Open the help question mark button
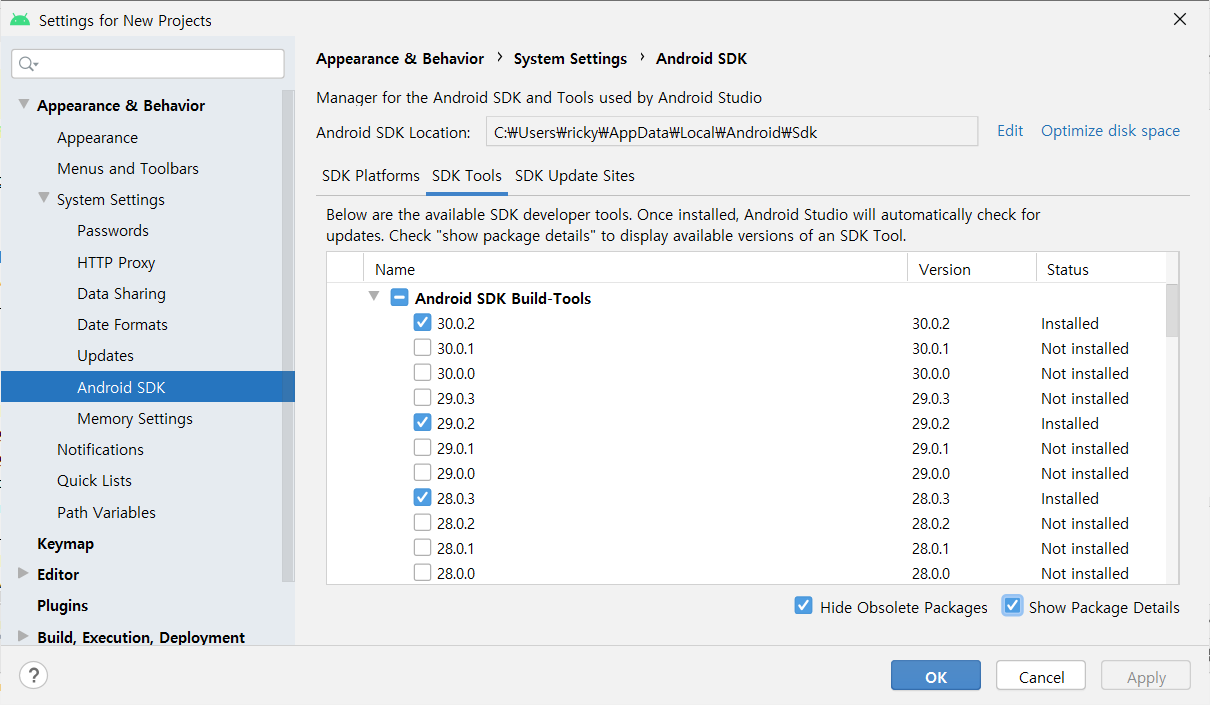Image resolution: width=1210 pixels, height=705 pixels. pos(33,675)
